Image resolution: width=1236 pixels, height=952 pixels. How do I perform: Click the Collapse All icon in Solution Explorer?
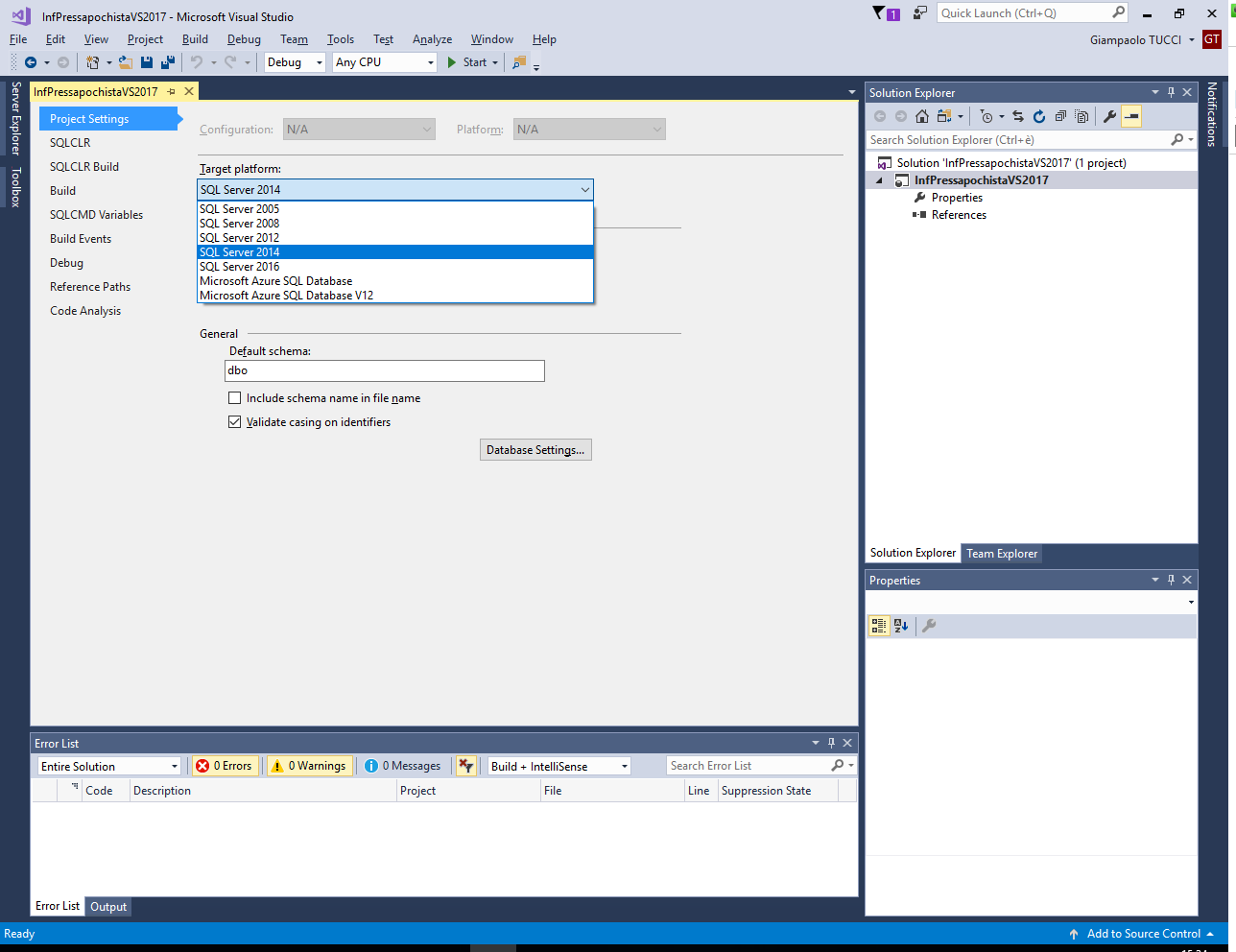pyautogui.click(x=1060, y=116)
